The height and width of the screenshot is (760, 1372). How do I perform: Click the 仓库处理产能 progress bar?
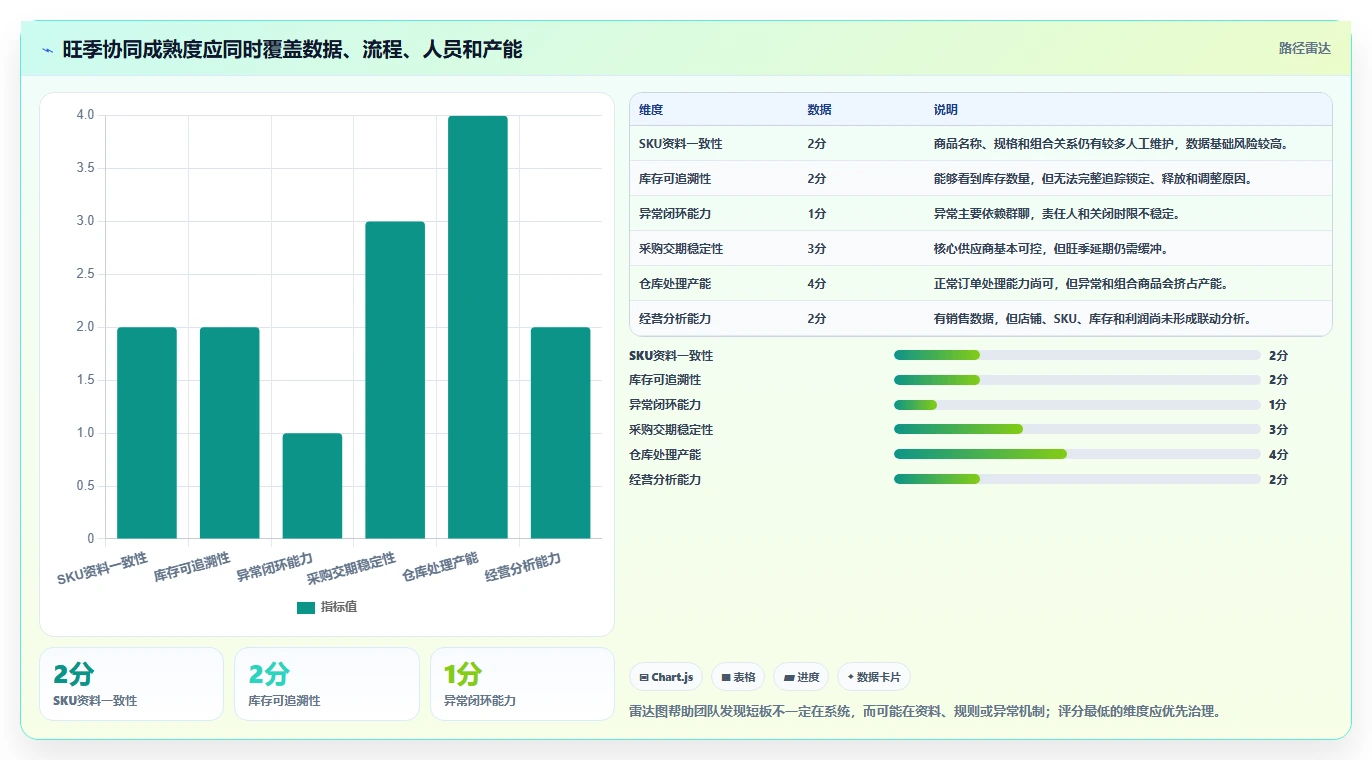point(1077,454)
